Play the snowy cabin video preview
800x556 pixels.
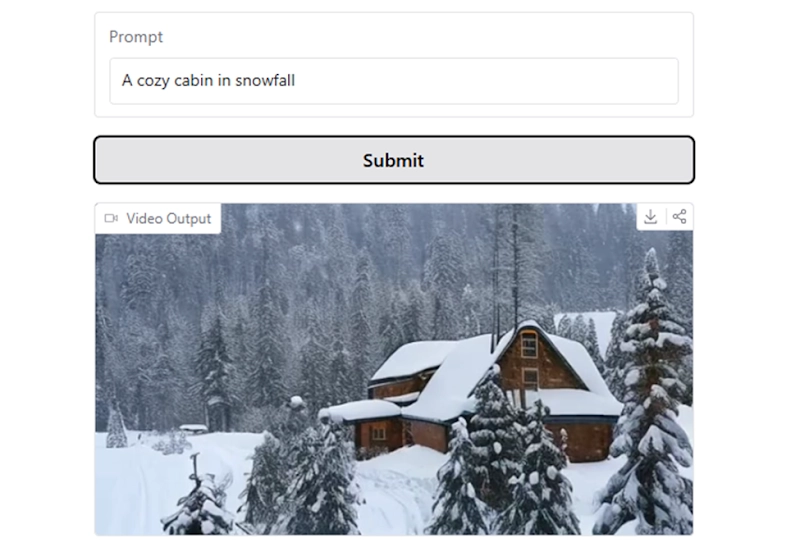pos(394,369)
